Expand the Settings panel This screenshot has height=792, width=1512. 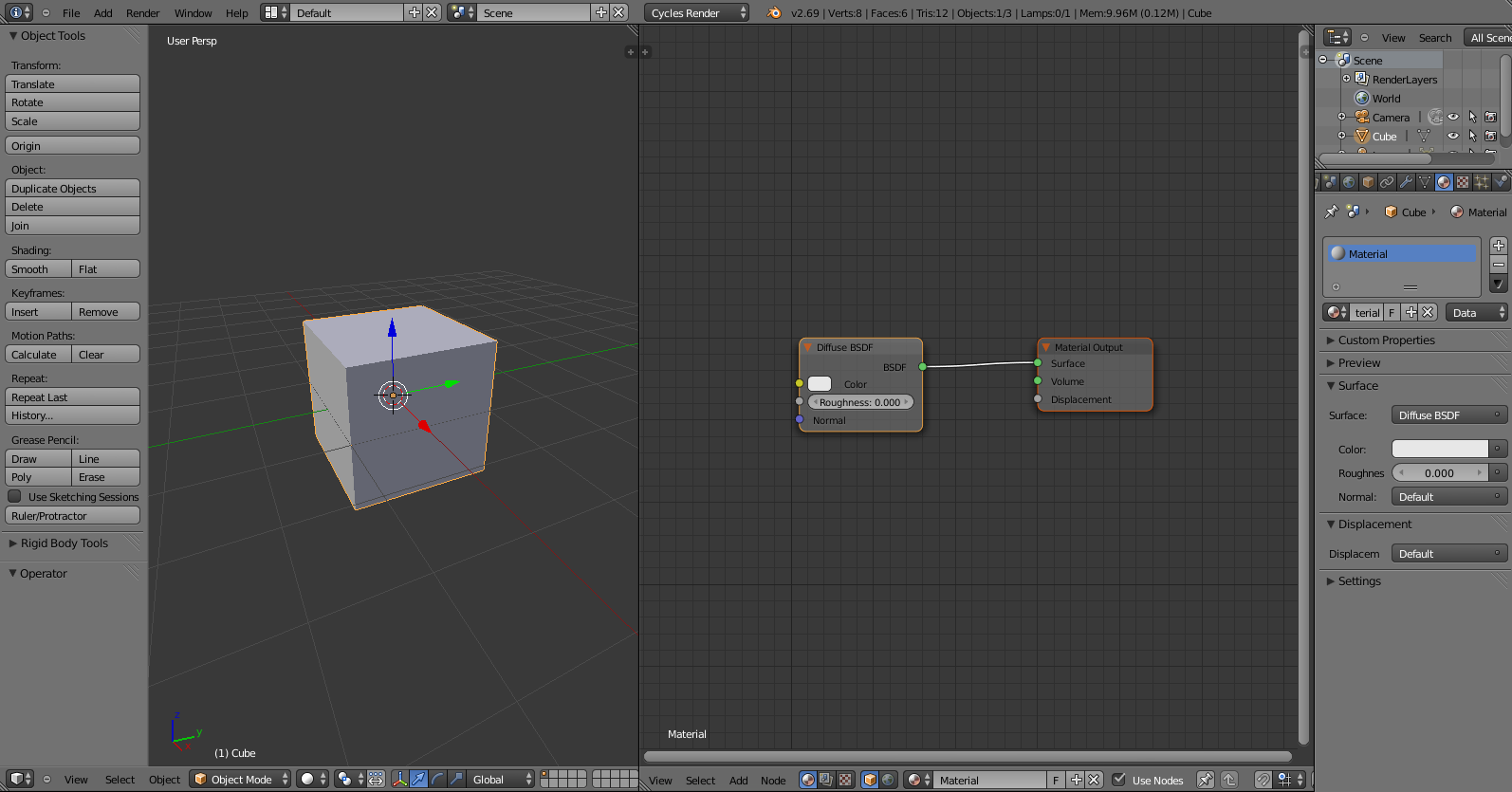[1359, 580]
